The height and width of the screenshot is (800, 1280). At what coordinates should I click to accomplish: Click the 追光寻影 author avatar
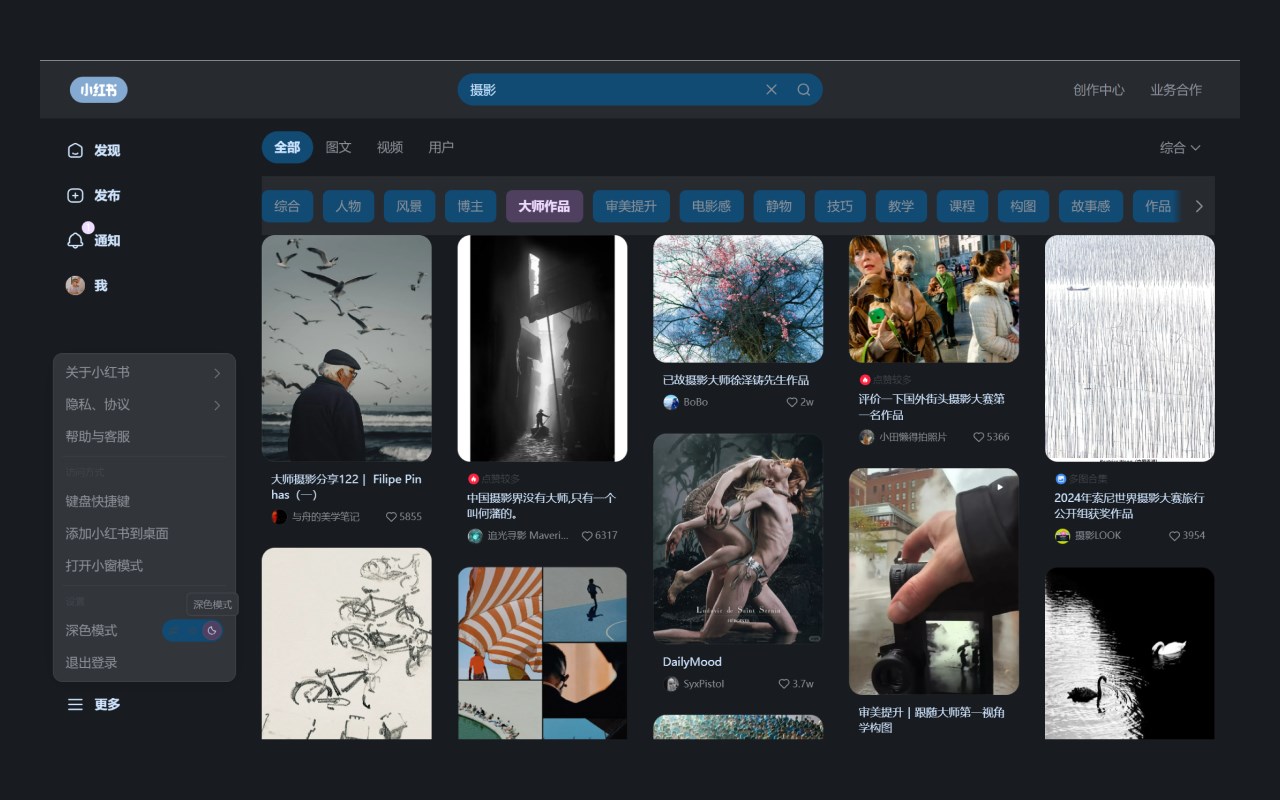pyautogui.click(x=475, y=536)
